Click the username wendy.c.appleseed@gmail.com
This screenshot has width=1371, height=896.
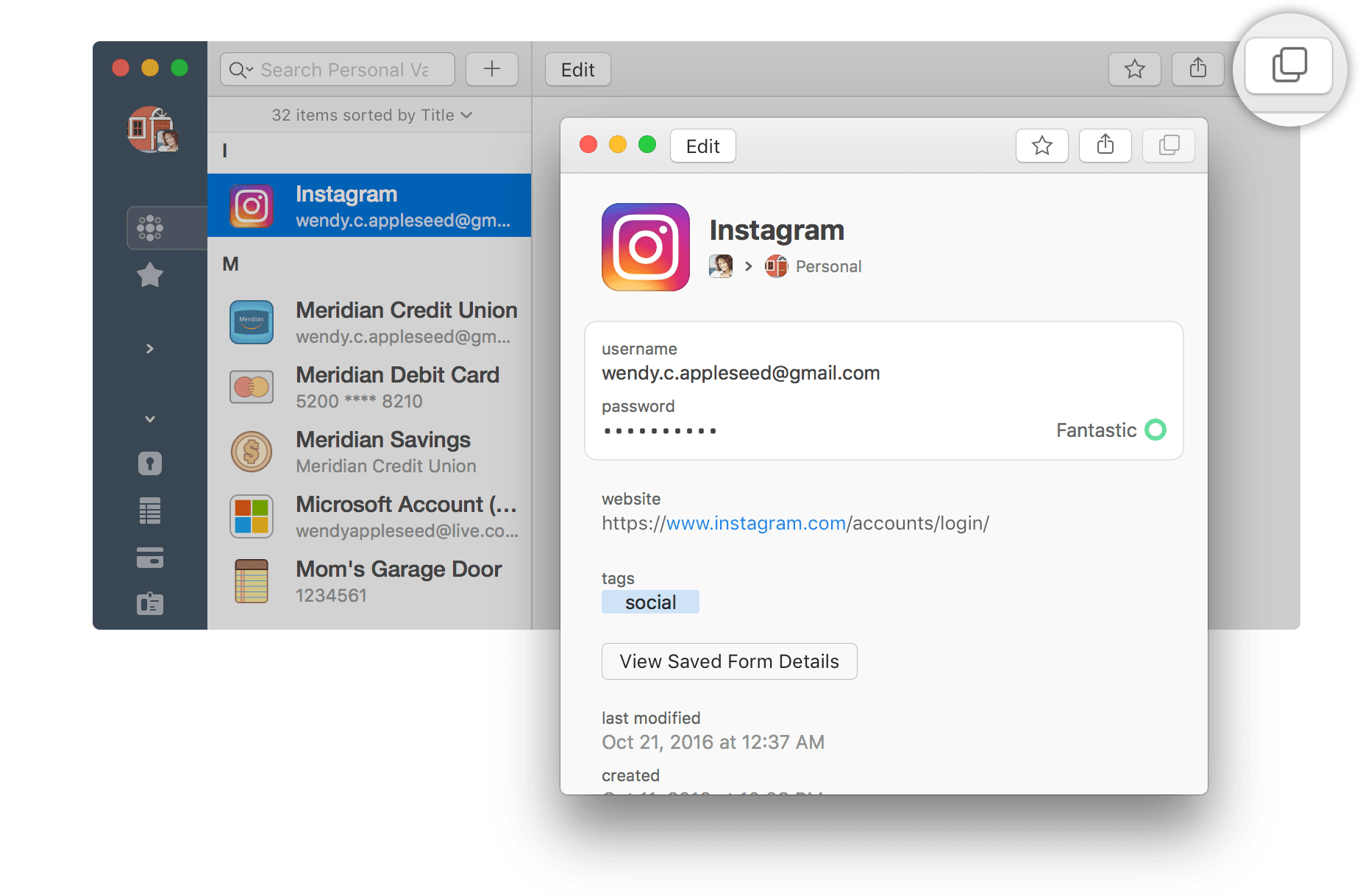click(741, 373)
